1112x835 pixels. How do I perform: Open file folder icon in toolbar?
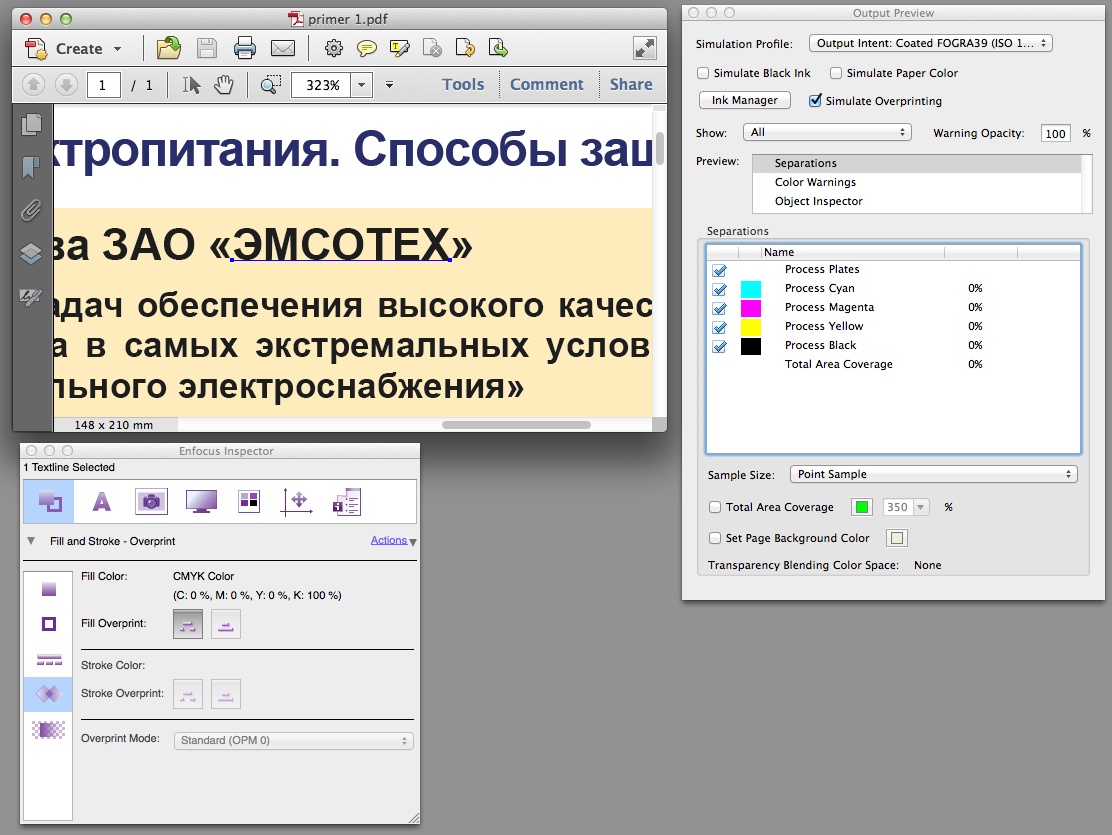coord(169,48)
